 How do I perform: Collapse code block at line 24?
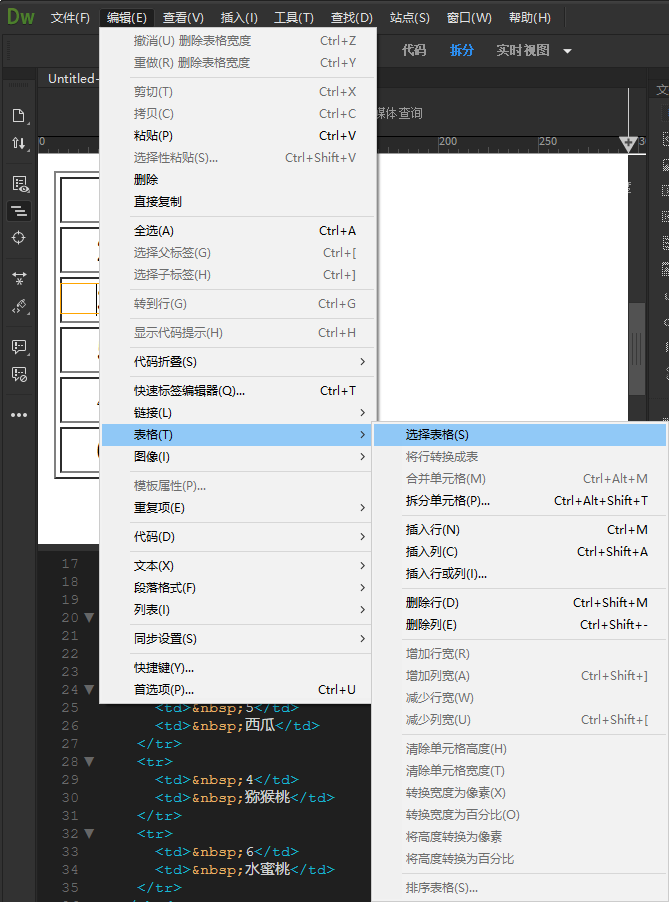coord(89,689)
